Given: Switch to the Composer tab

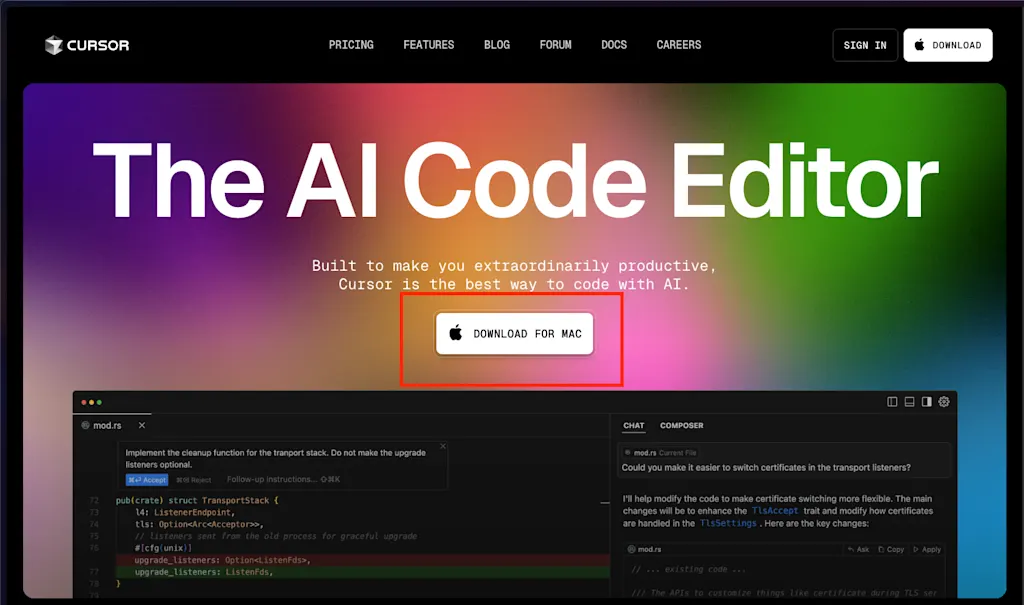Looking at the screenshot, I should (x=681, y=425).
